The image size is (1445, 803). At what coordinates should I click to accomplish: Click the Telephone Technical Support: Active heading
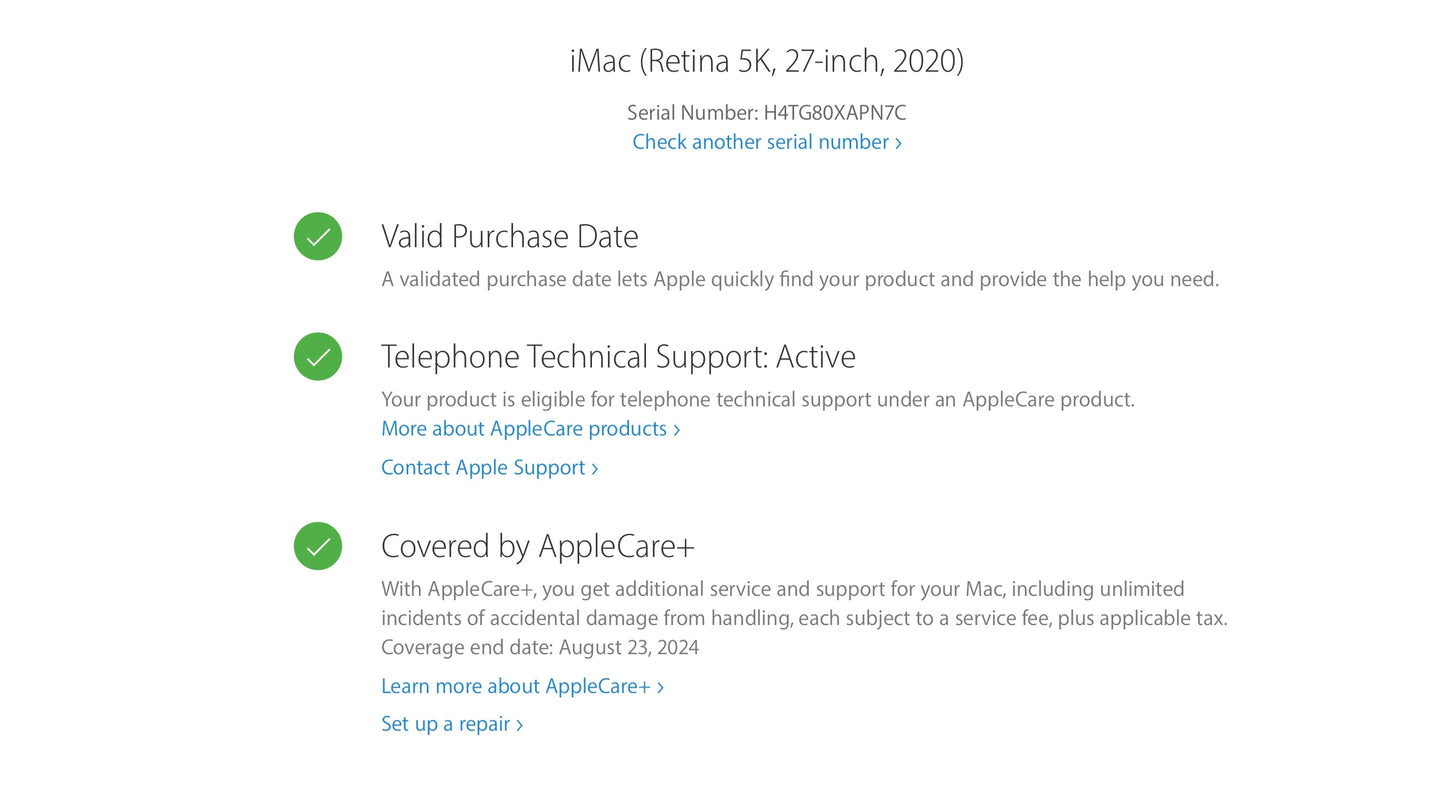pyautogui.click(x=618, y=357)
